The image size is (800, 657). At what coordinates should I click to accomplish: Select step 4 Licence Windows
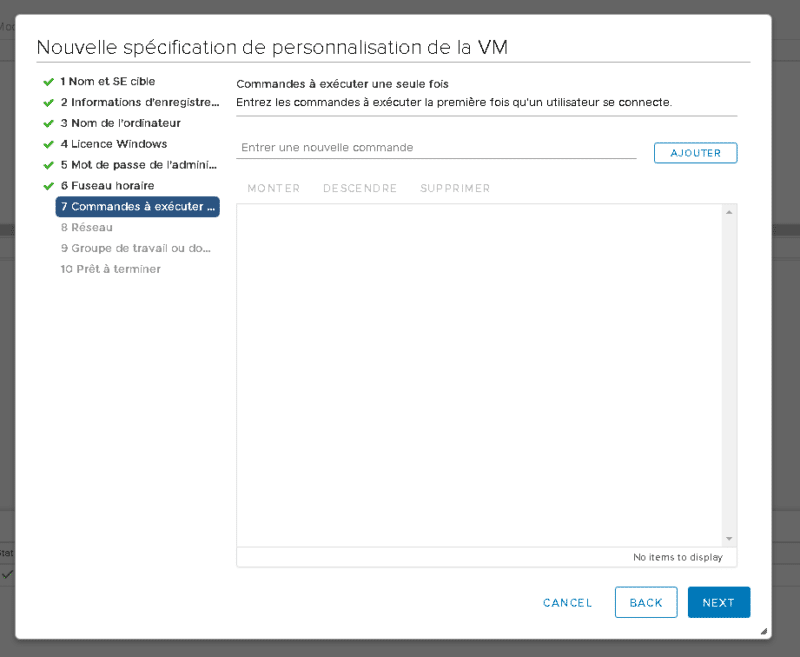pos(113,145)
